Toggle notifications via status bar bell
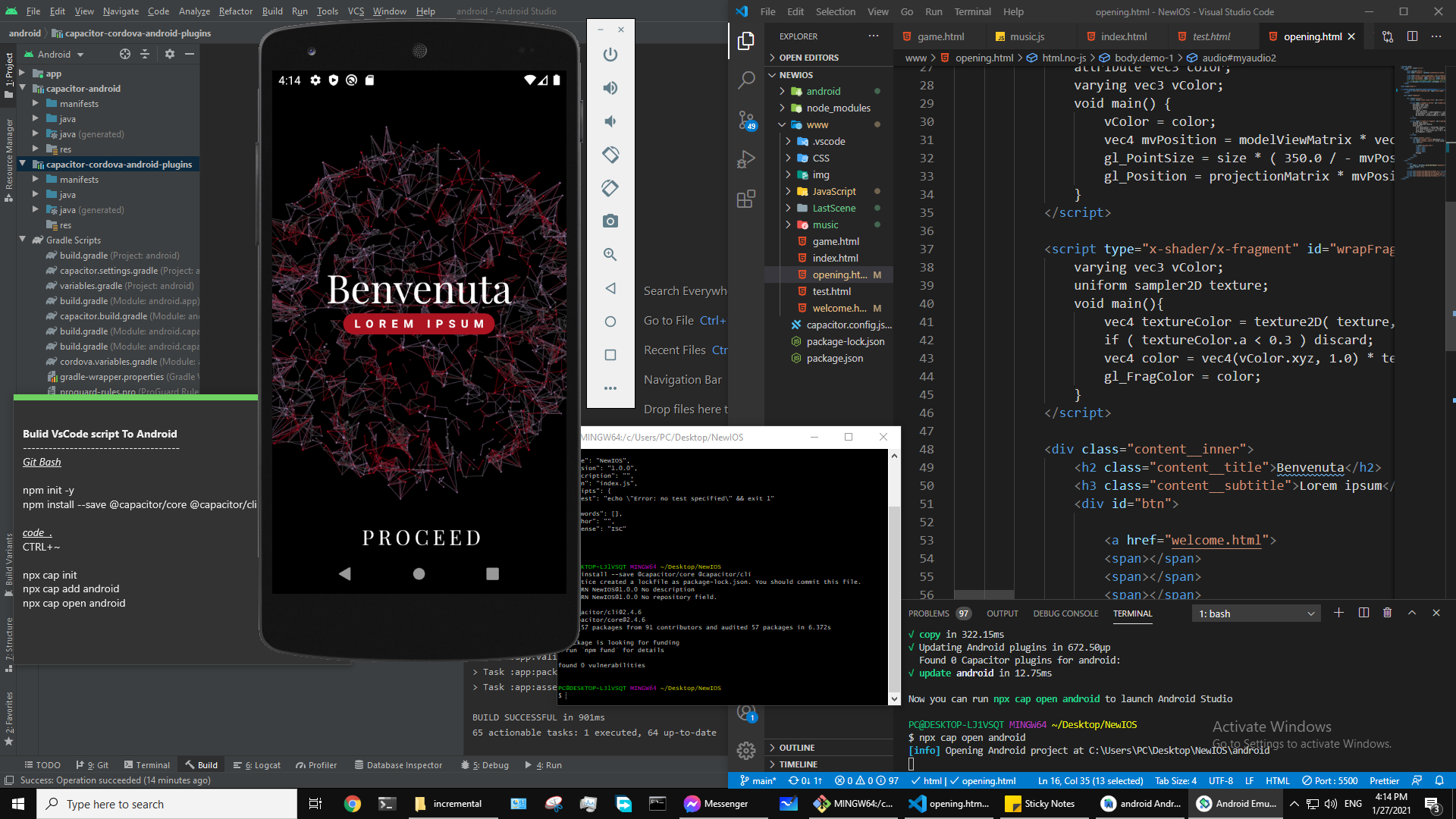 [1440, 780]
